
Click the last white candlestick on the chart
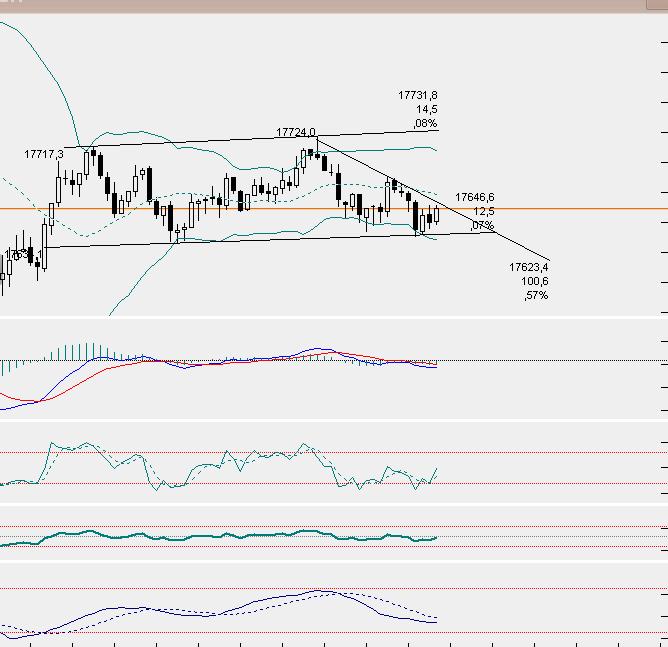(x=437, y=214)
